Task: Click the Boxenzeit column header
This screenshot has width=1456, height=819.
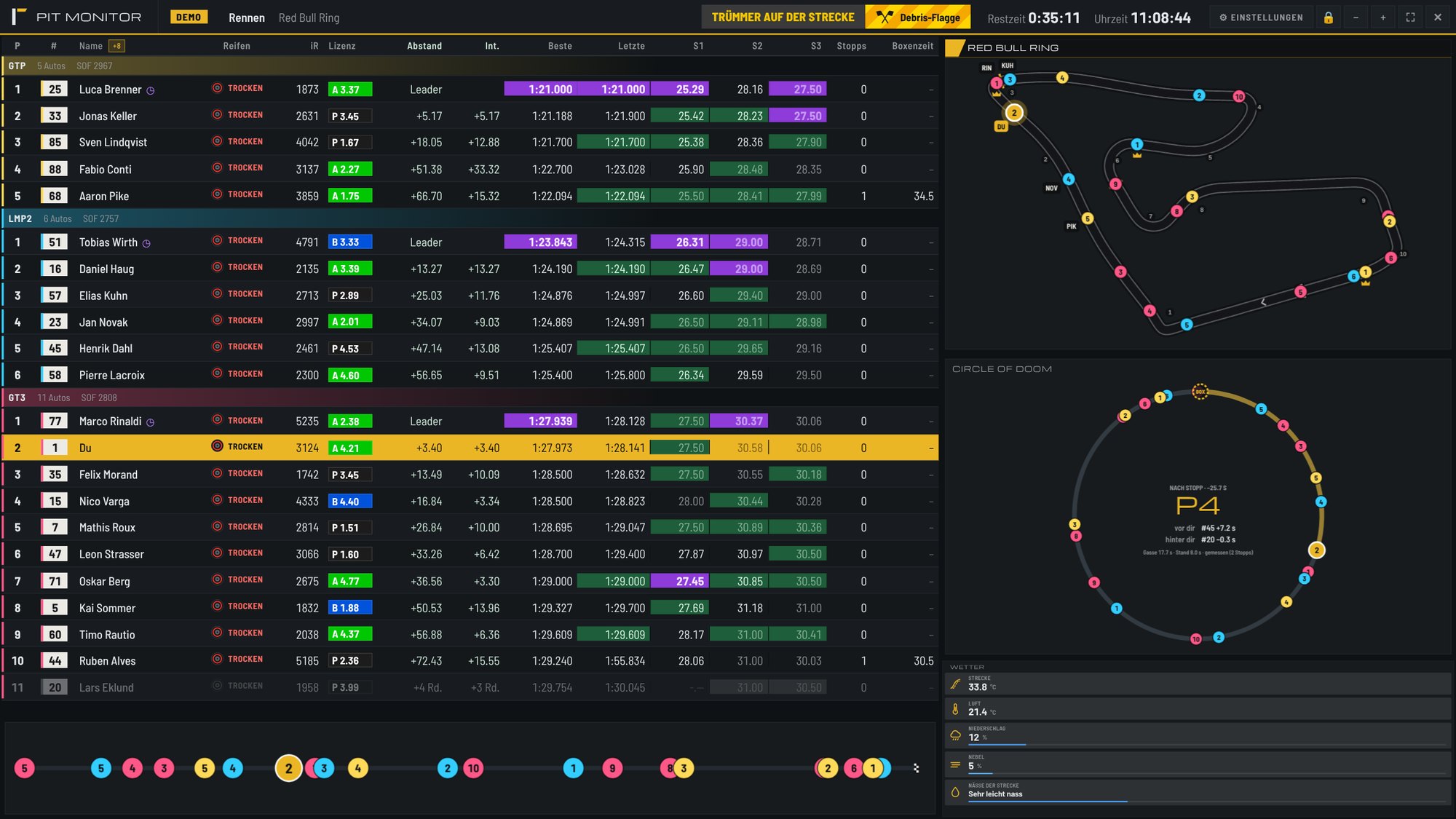Action: pyautogui.click(x=913, y=46)
